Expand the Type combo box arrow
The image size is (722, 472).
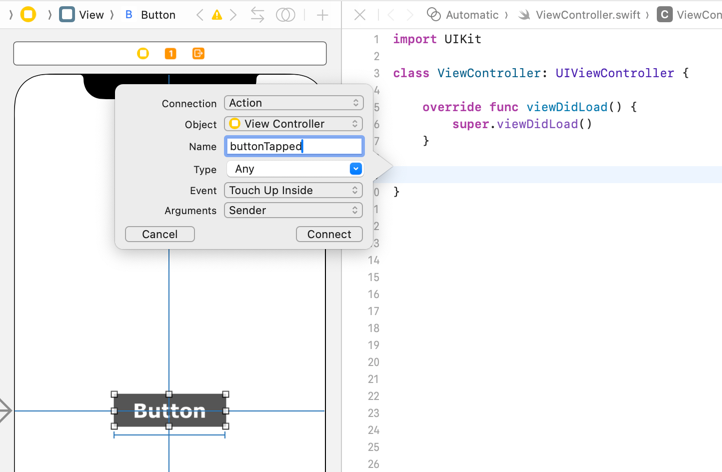(x=355, y=169)
